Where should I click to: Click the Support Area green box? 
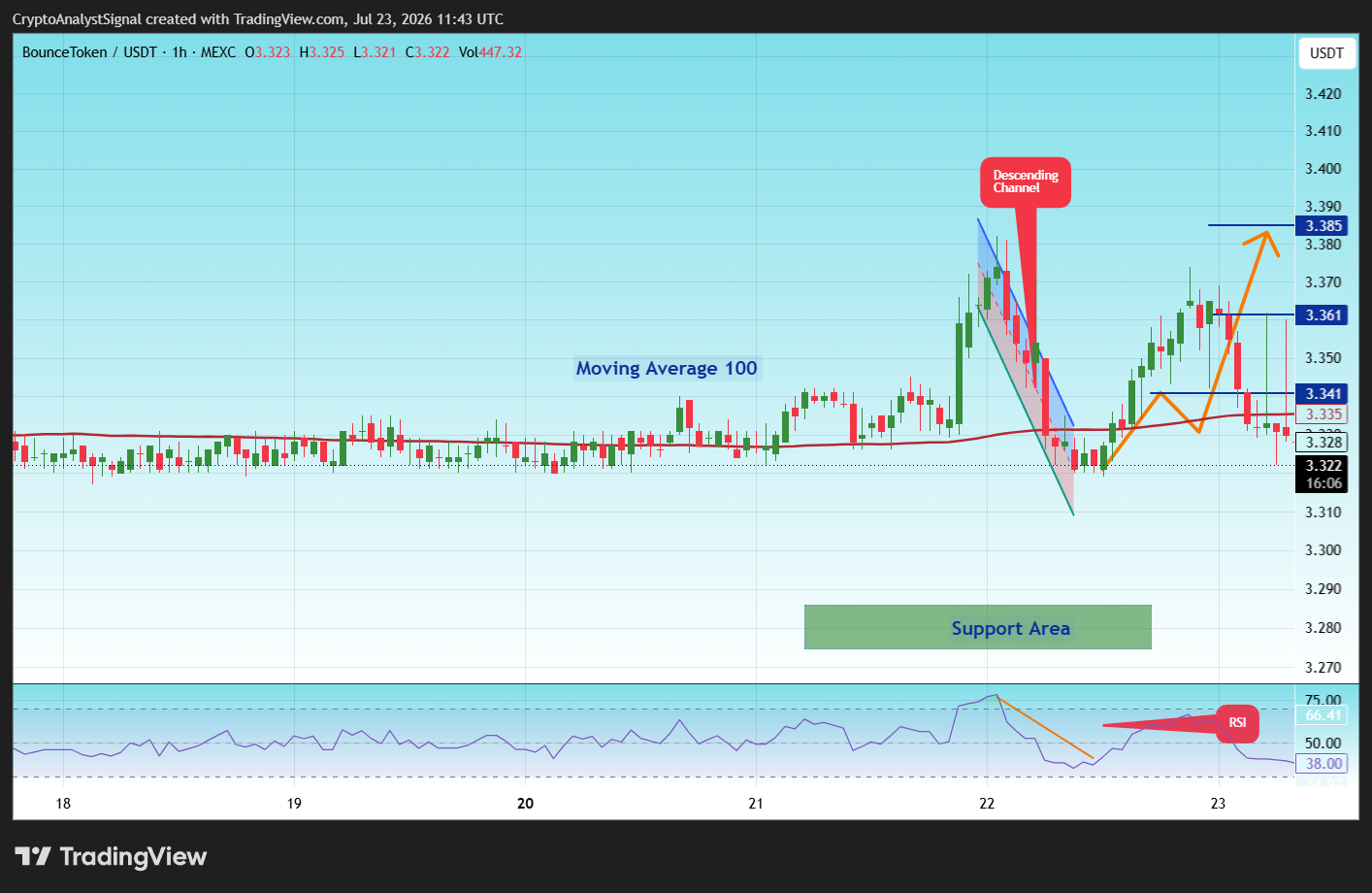click(978, 627)
